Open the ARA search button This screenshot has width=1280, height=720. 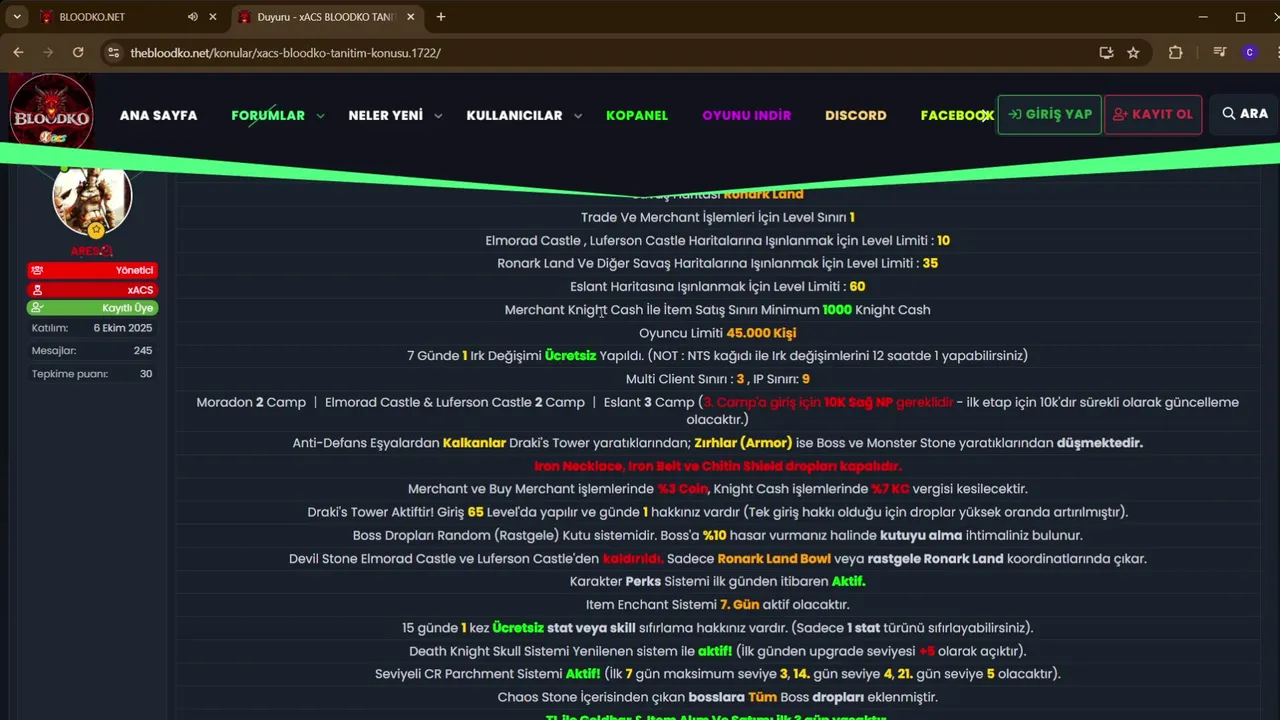tap(1244, 114)
